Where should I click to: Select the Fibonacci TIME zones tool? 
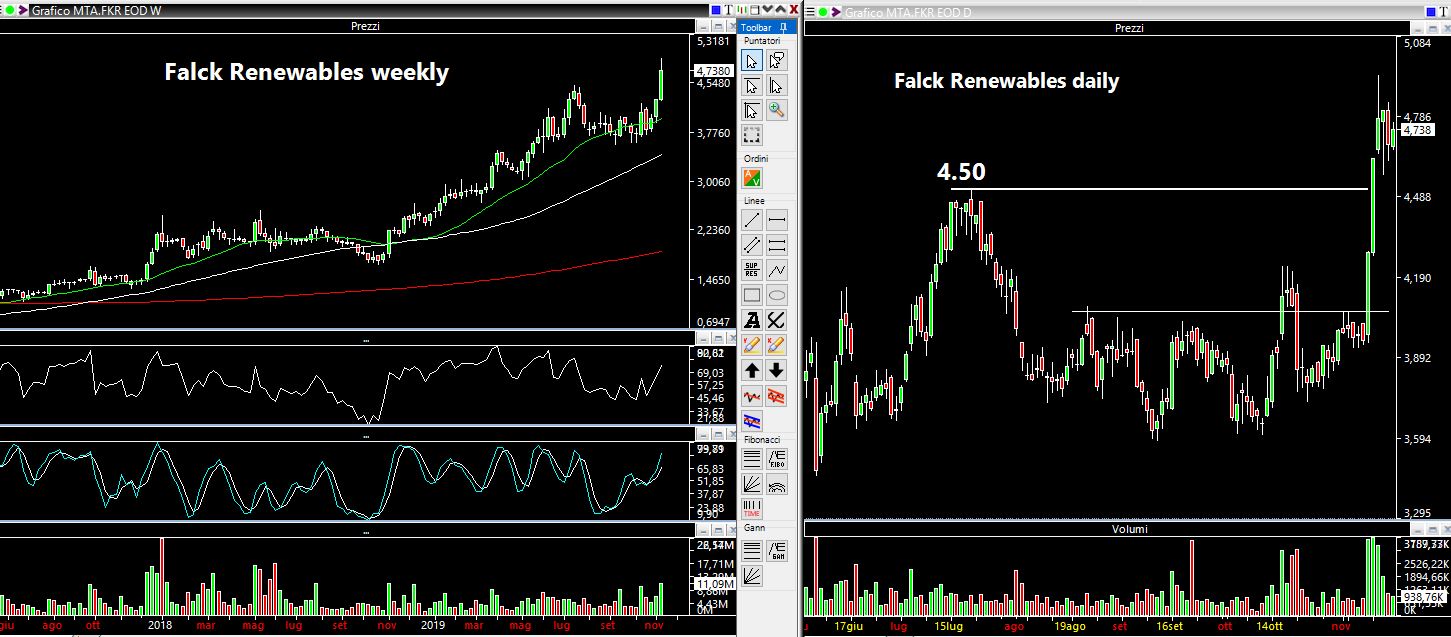coord(752,508)
